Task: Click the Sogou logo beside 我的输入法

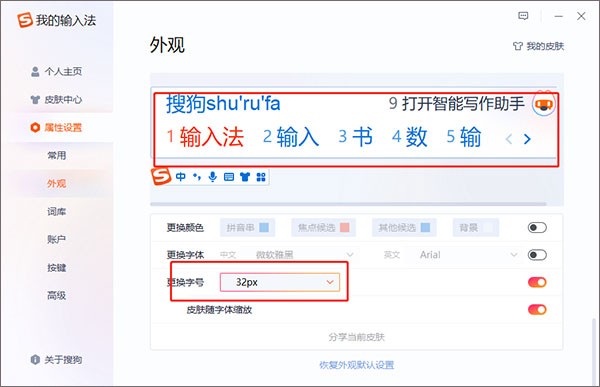Action: (25, 20)
